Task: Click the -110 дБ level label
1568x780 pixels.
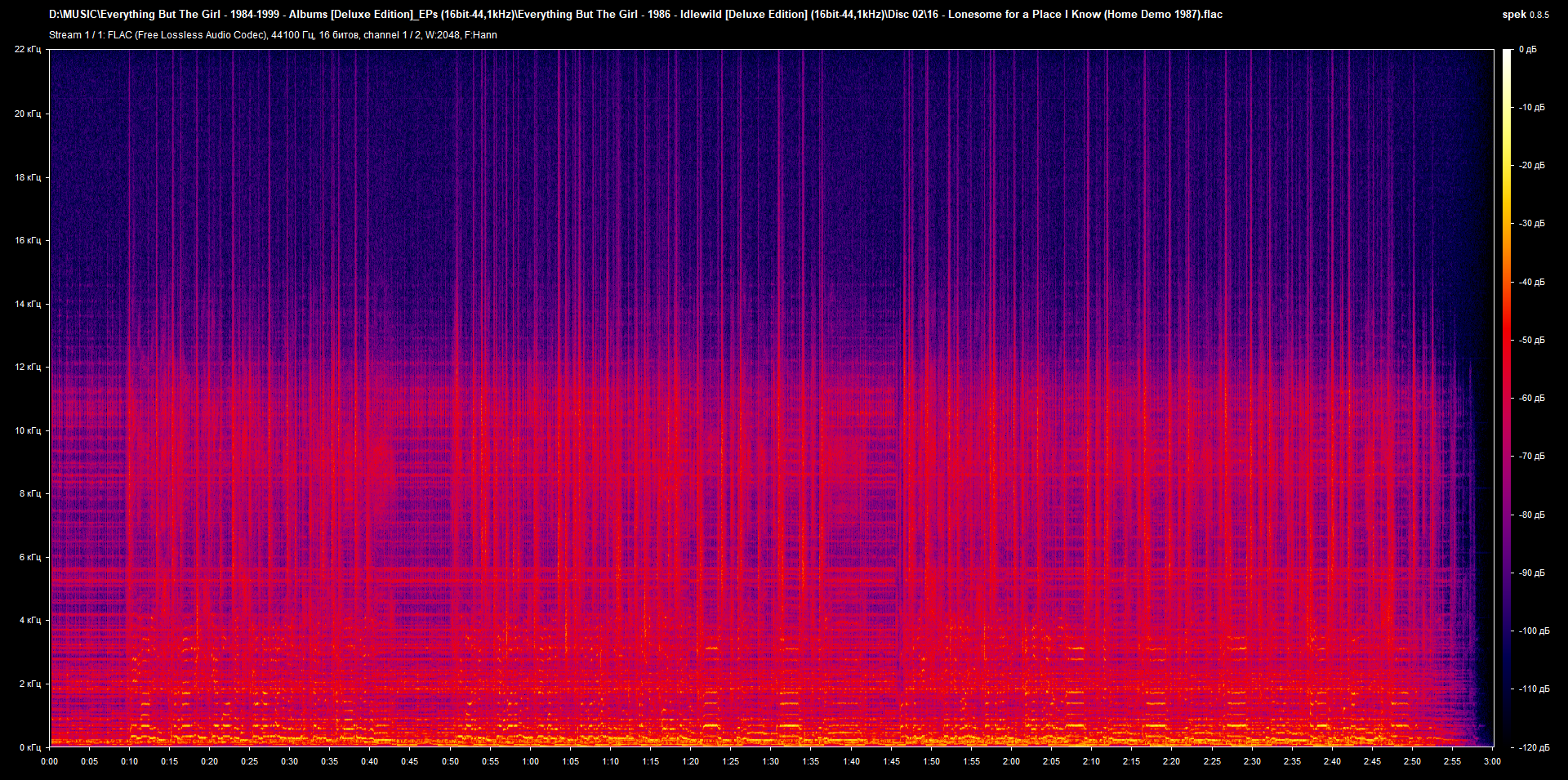Action: [x=1533, y=689]
